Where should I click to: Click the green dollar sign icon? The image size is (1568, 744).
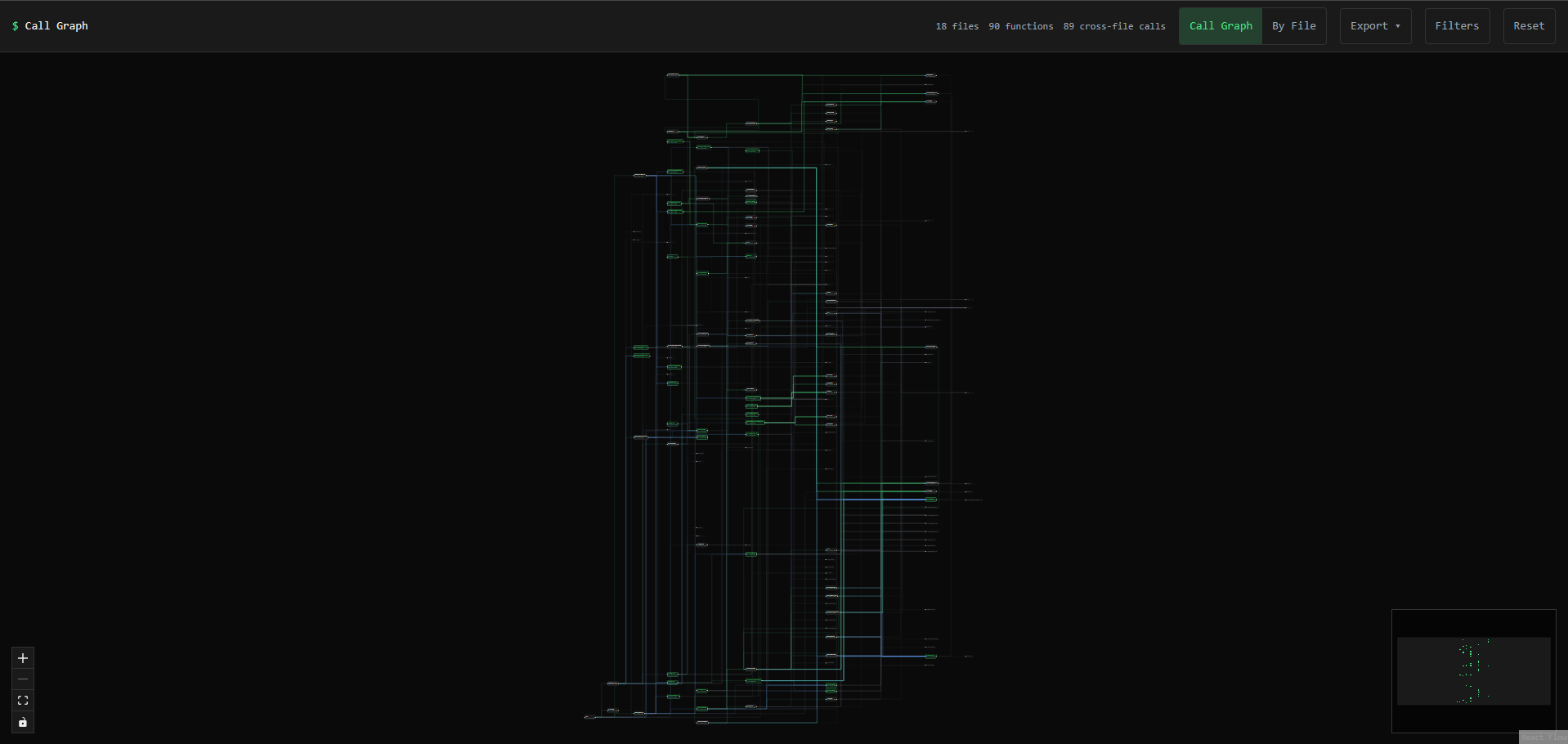(15, 26)
